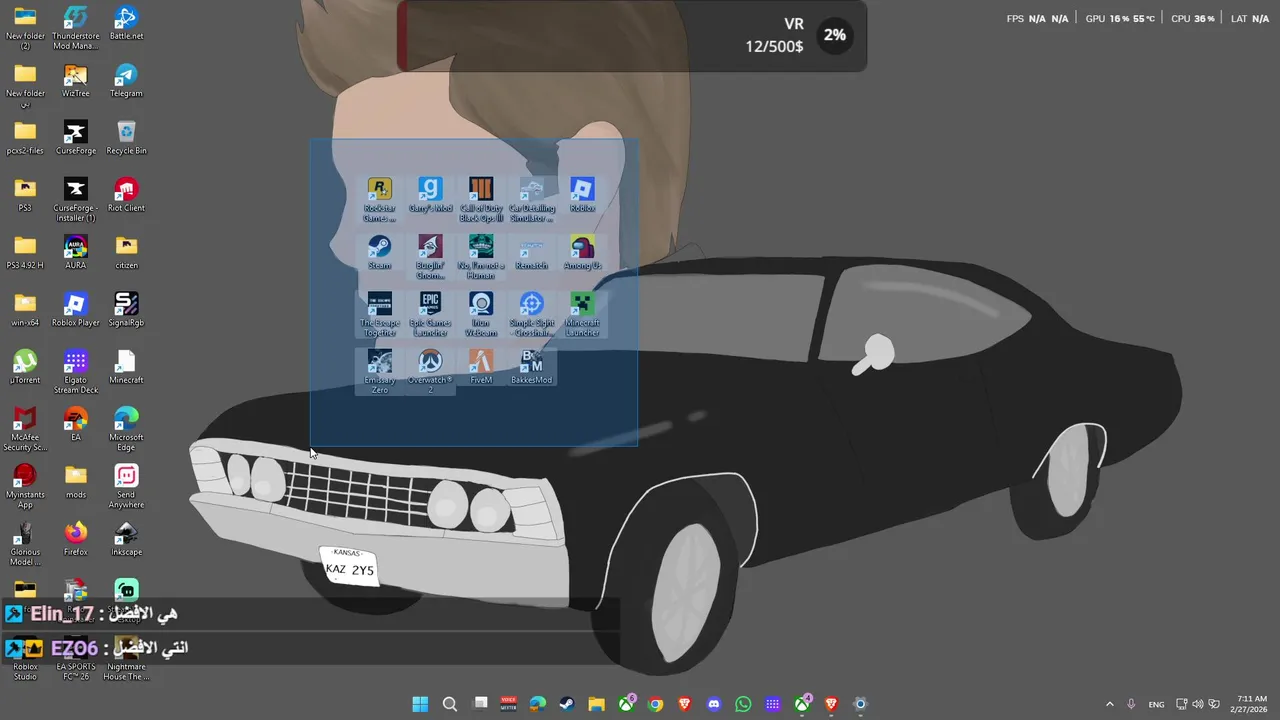Open McAfee Security Scan icon

click(25, 428)
